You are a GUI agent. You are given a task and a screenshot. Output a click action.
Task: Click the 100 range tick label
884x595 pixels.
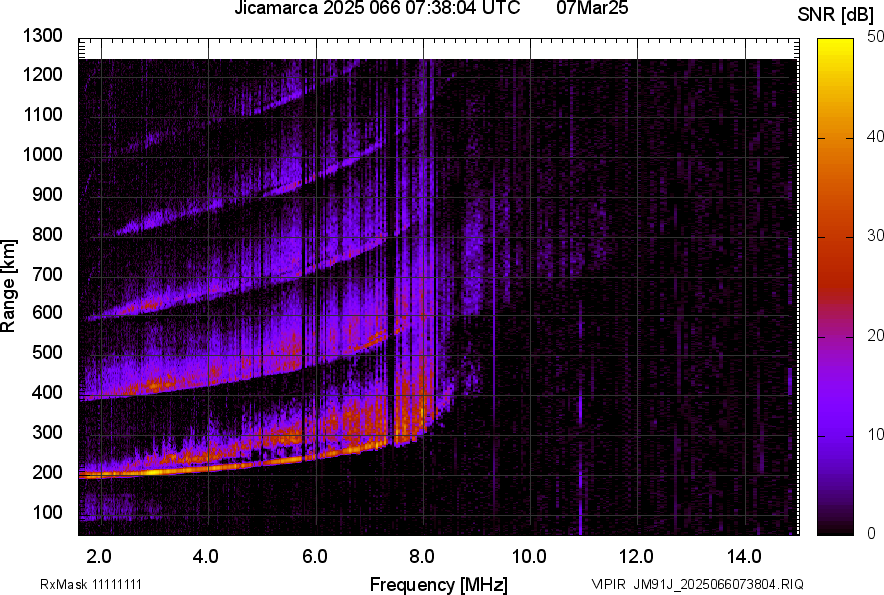click(x=46, y=513)
